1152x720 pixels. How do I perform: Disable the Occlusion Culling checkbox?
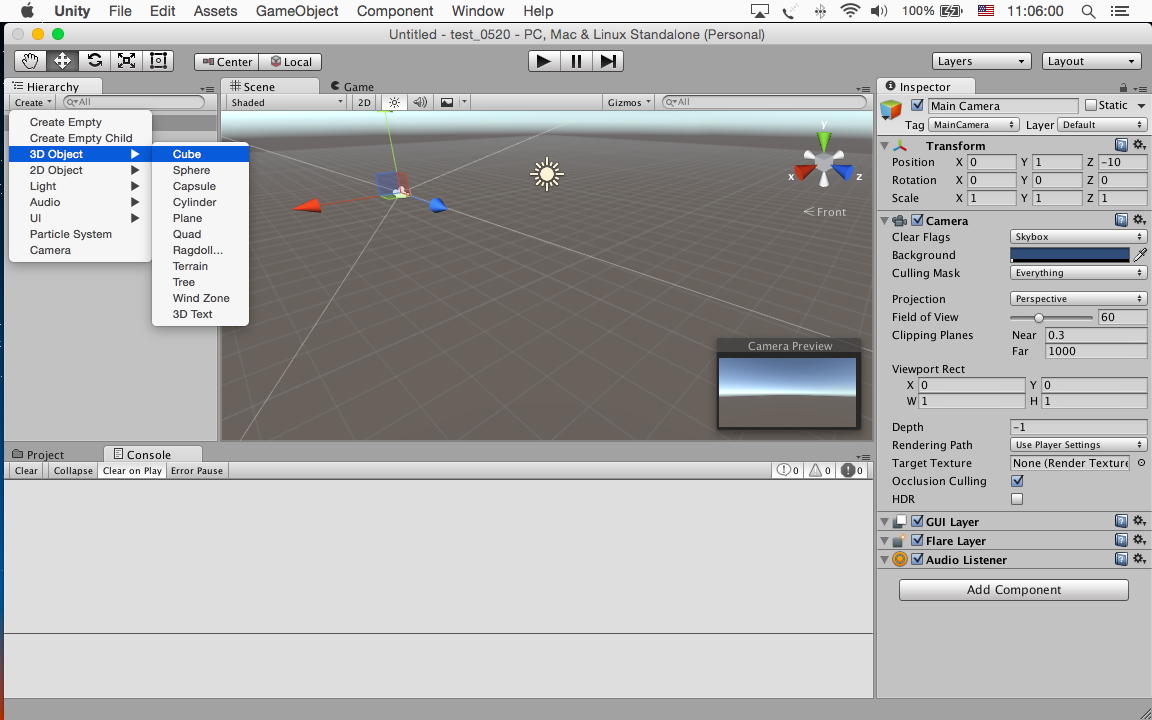tap(1017, 481)
